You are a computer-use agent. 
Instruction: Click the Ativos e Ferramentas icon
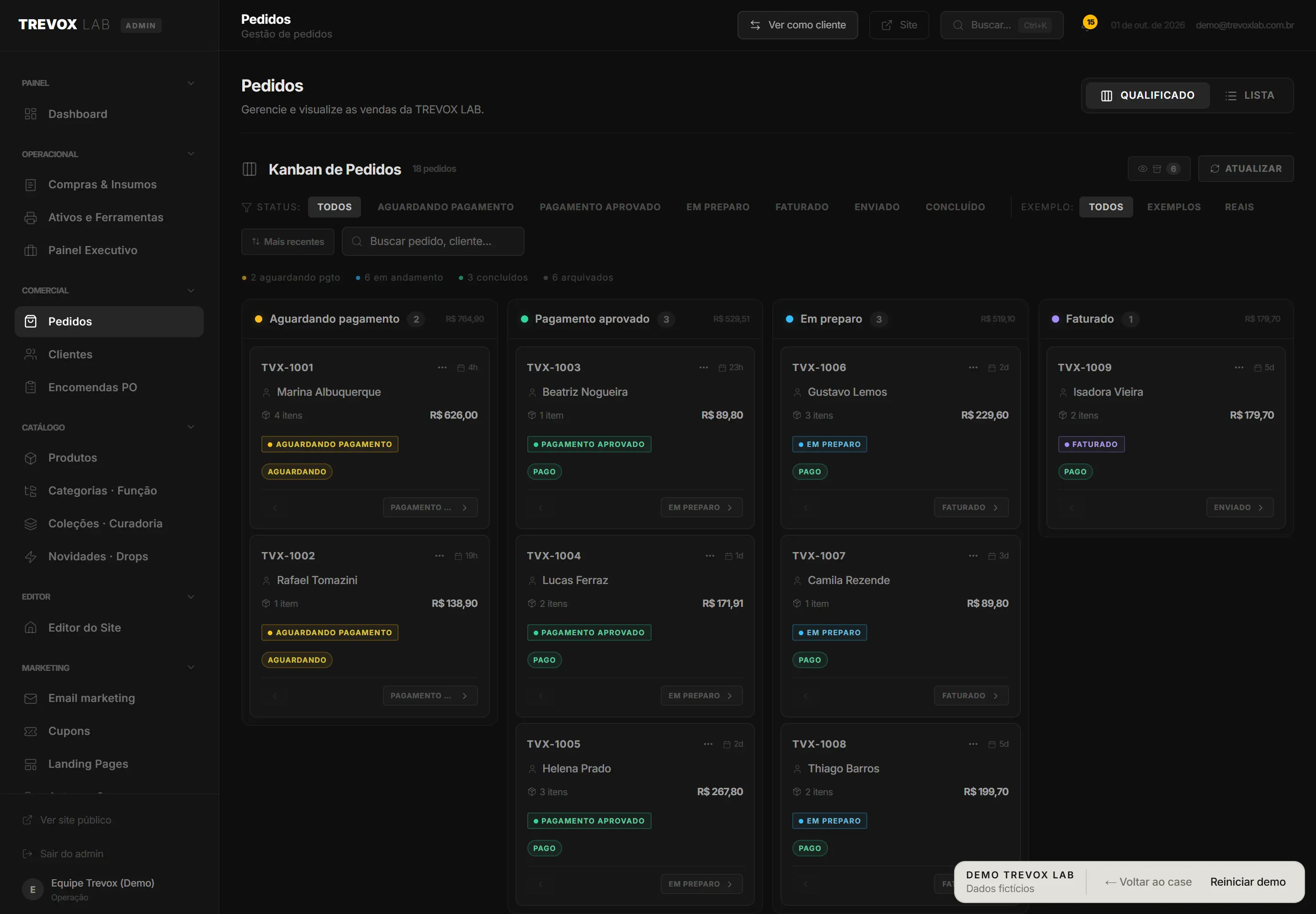pos(31,218)
